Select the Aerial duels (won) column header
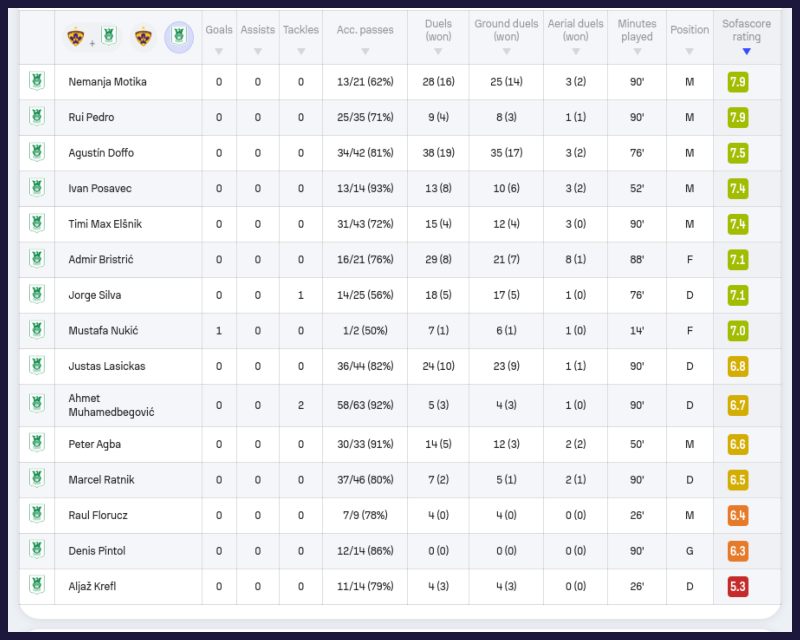The height and width of the screenshot is (640, 800). (575, 30)
